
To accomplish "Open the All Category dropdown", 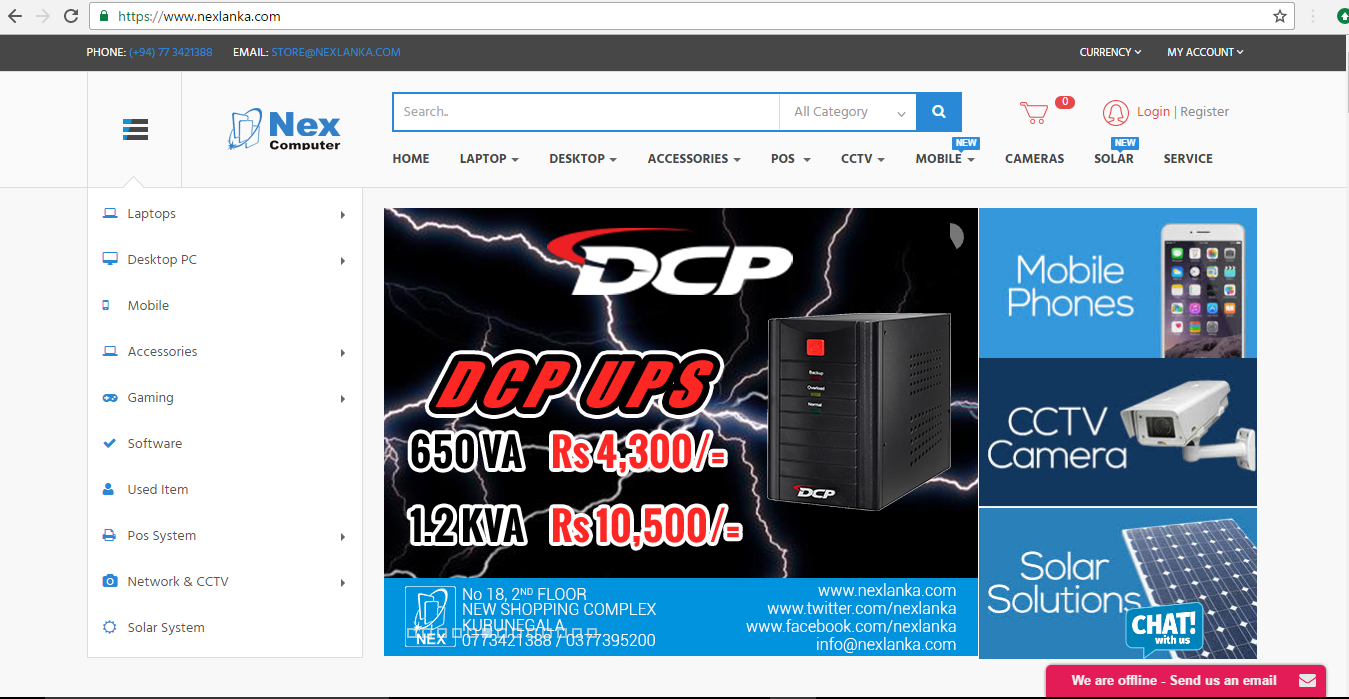I will (x=848, y=112).
